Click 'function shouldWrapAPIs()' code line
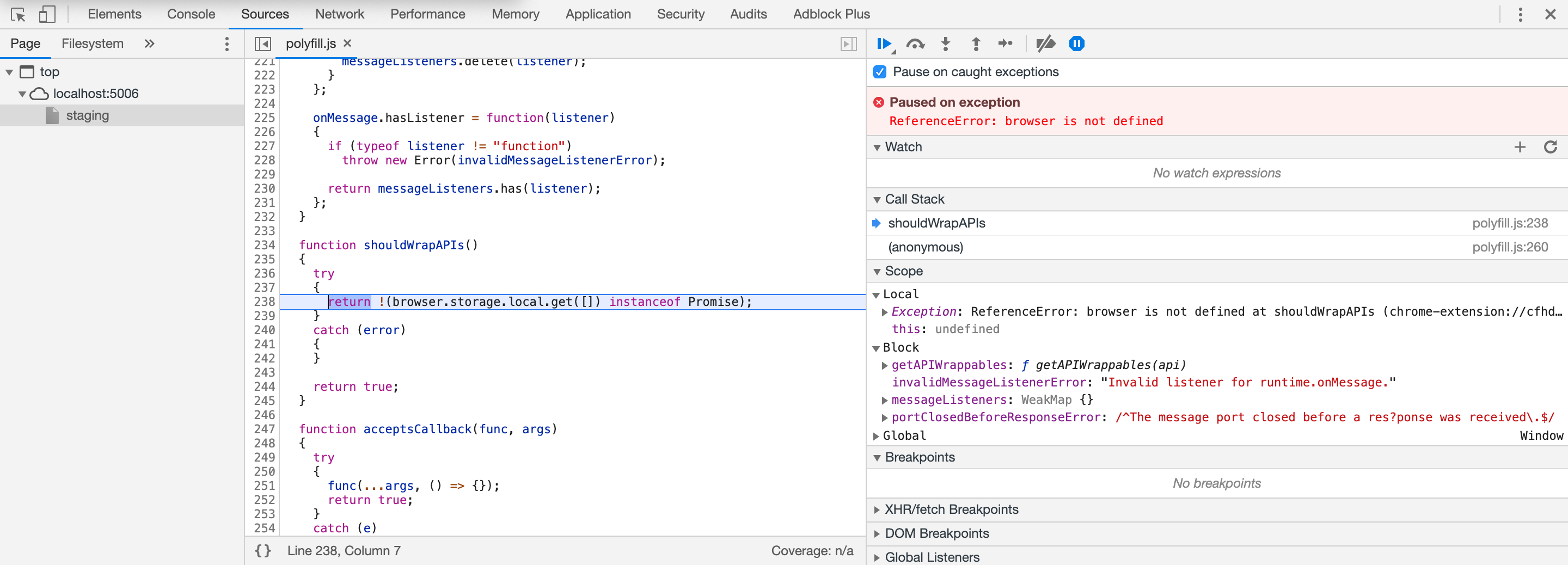 pyautogui.click(x=388, y=245)
